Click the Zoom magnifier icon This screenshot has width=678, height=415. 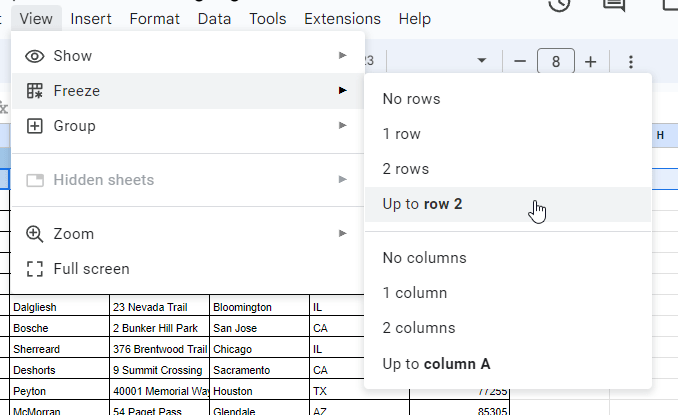coord(35,234)
